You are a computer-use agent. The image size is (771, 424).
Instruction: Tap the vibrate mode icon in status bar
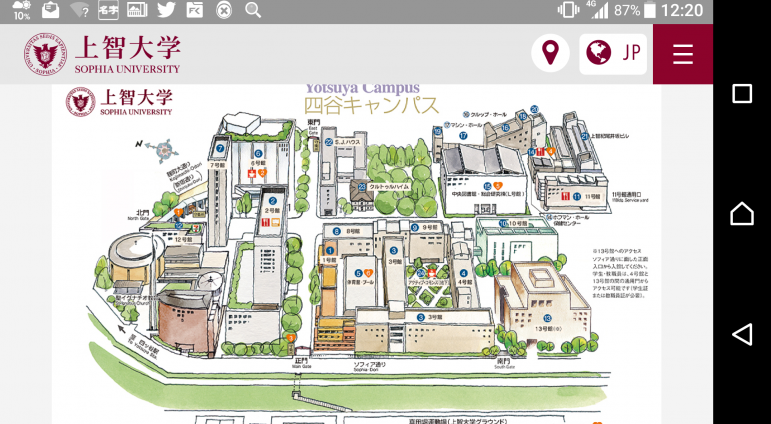point(568,10)
